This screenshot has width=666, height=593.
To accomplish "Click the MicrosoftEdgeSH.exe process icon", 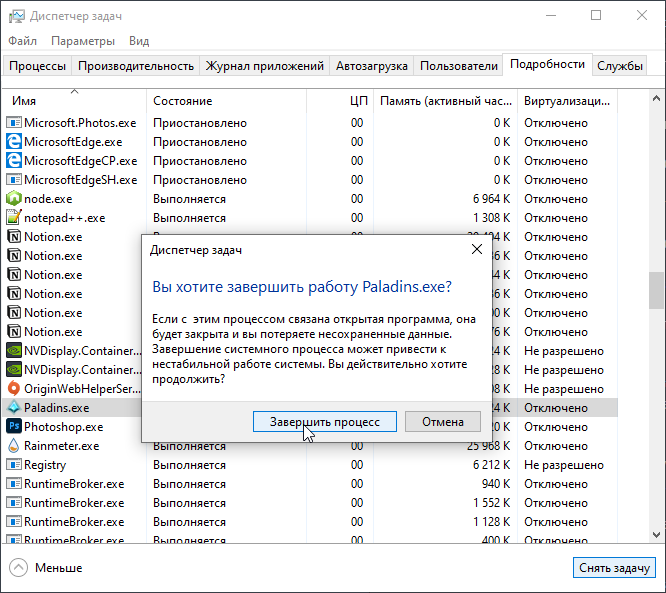I will [x=14, y=180].
